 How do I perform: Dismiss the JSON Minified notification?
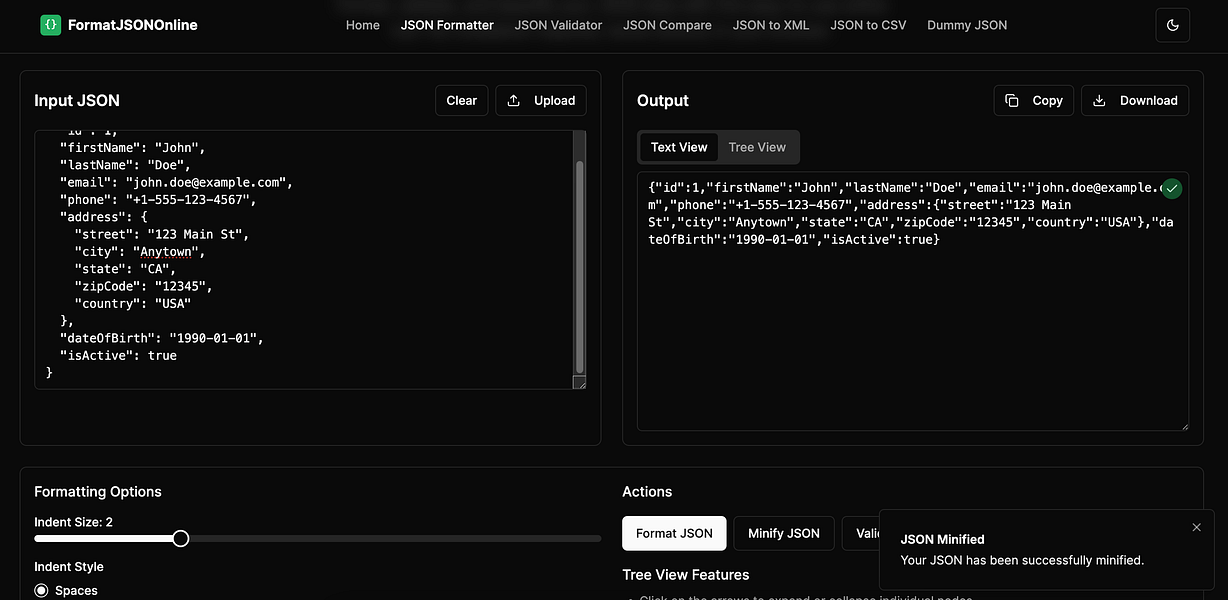1196,527
